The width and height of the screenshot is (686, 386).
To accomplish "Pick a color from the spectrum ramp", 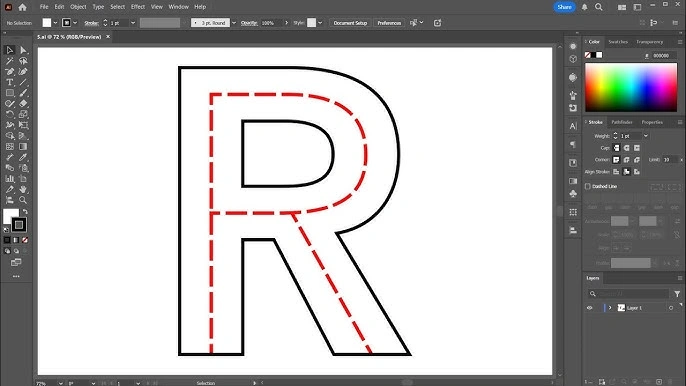I will (x=631, y=87).
